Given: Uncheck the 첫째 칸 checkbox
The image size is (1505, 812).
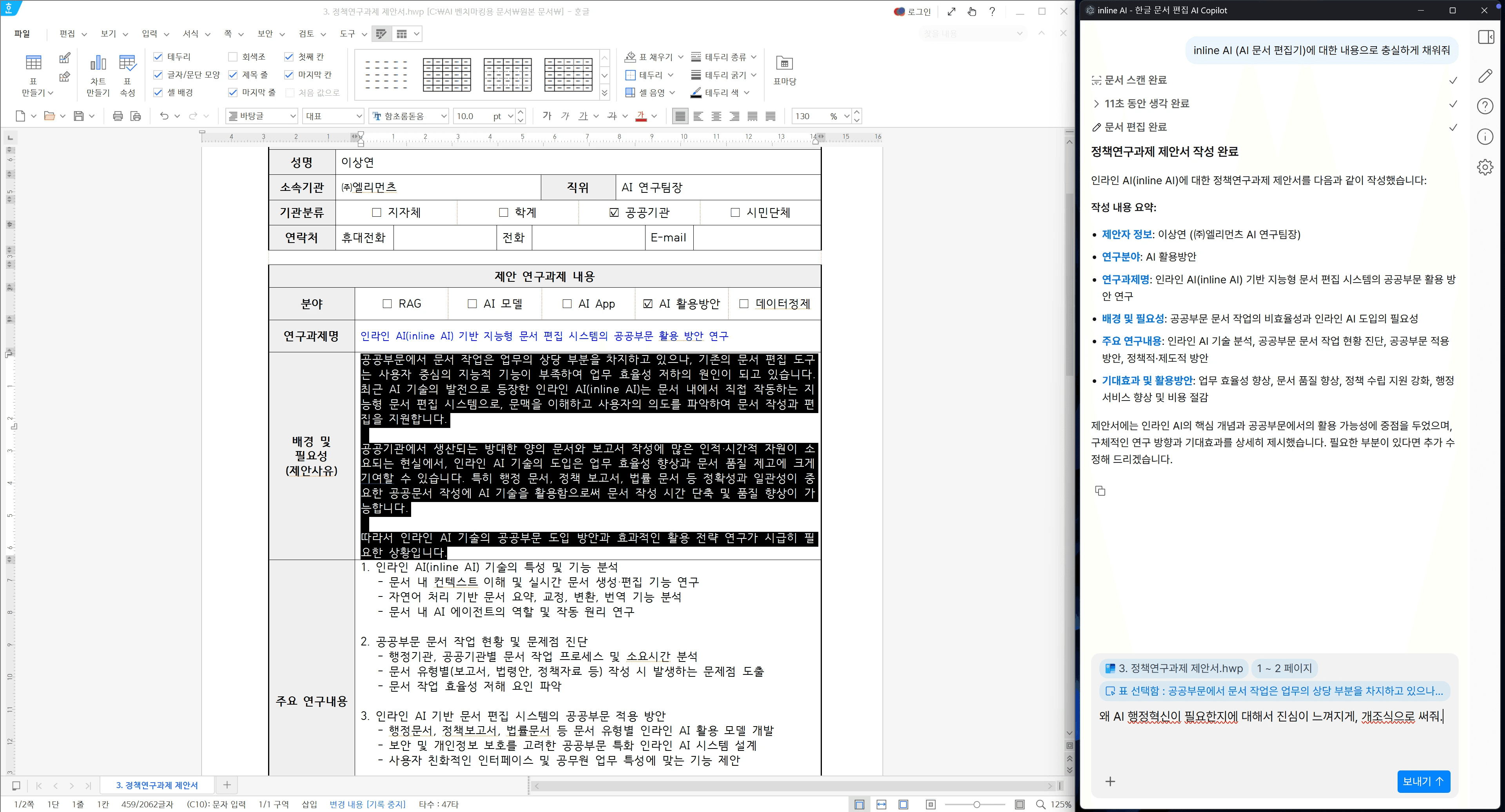Looking at the screenshot, I should click(x=288, y=57).
